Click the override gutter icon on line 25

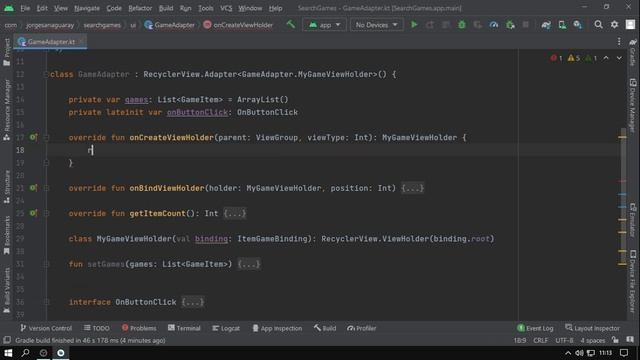(x=33, y=213)
